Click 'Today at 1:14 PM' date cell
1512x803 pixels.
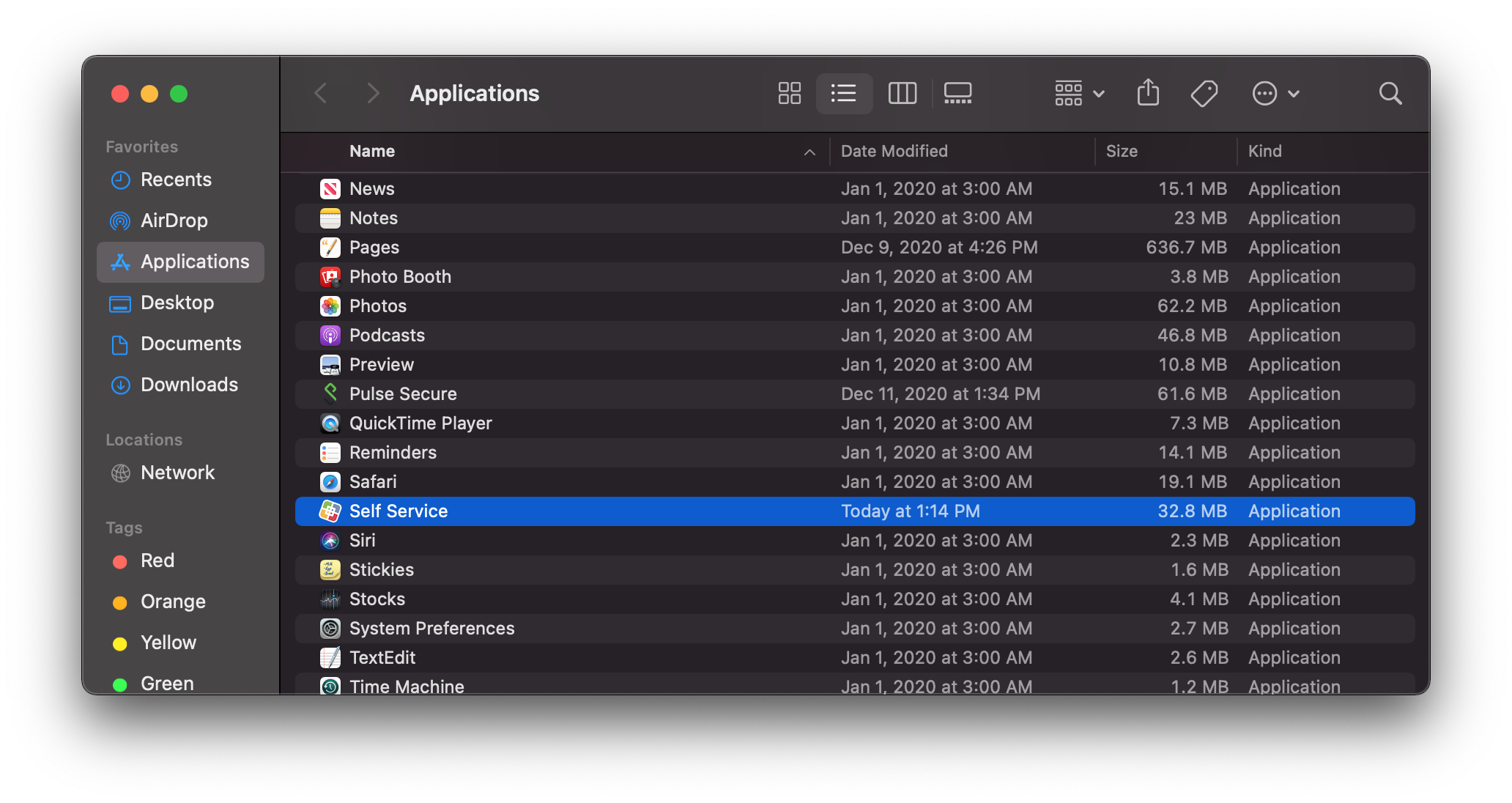tap(910, 511)
